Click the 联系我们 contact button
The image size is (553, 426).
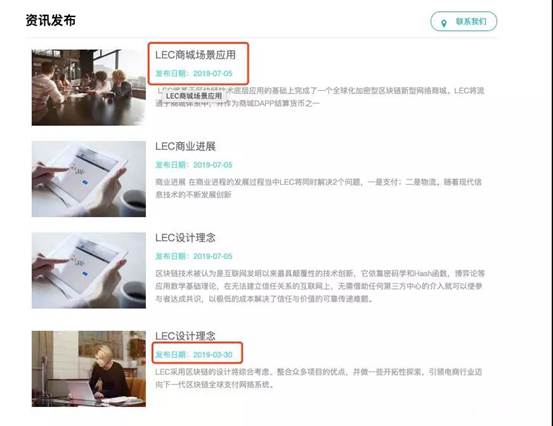tap(464, 22)
